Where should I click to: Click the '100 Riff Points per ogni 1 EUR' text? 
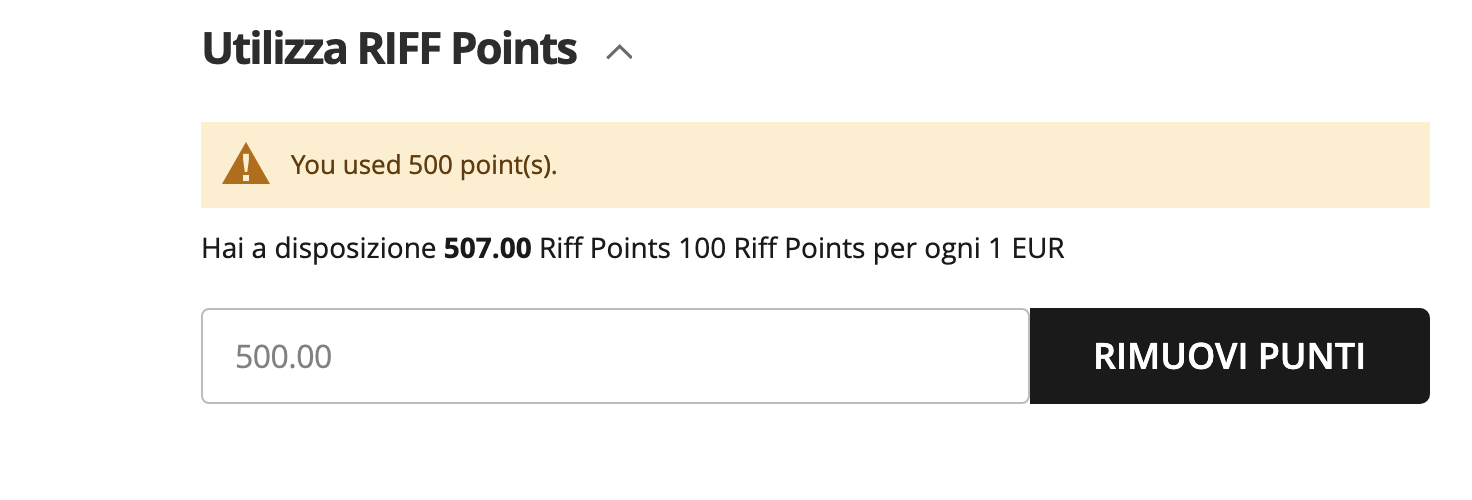coord(871,249)
